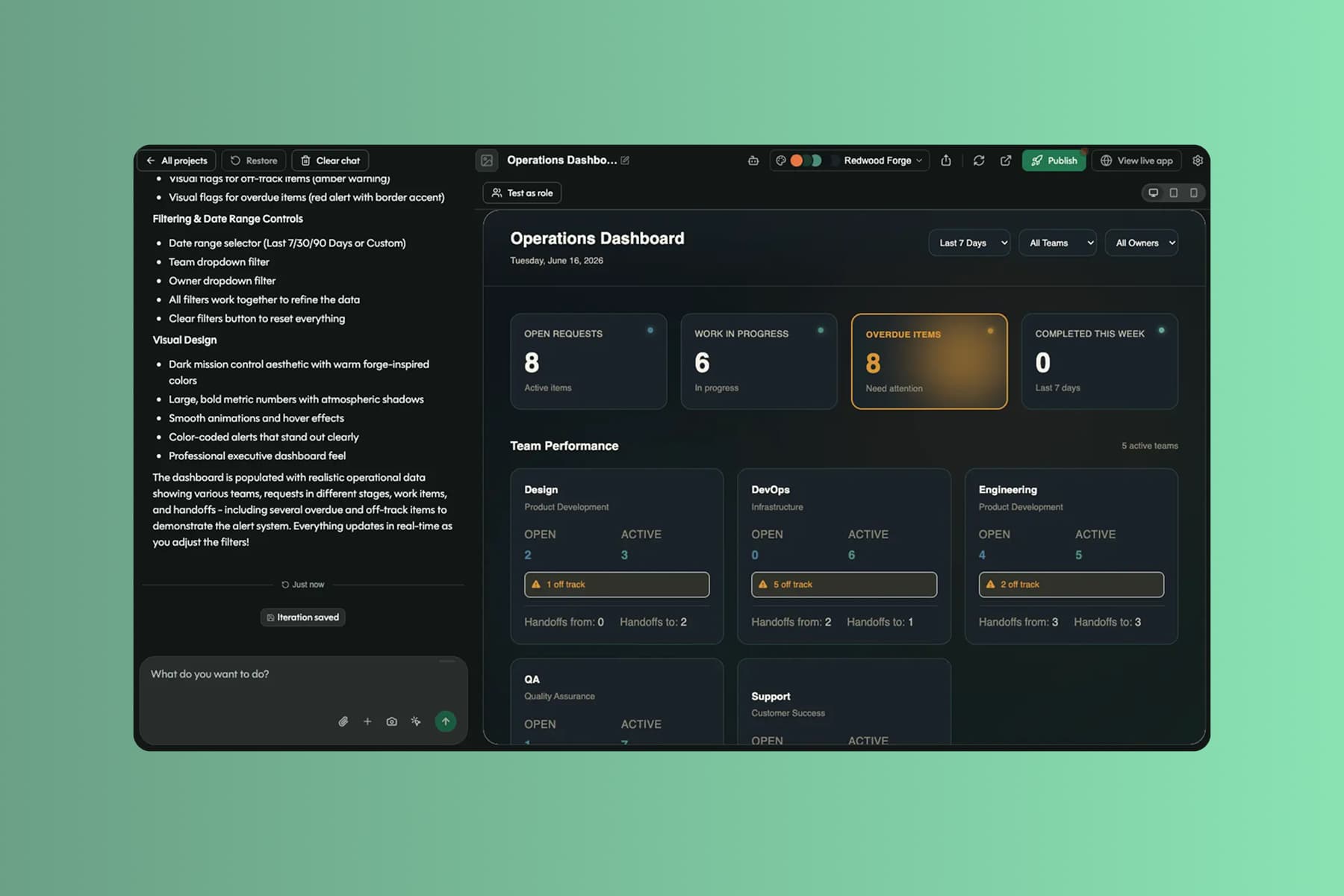Click the Team Performance heading
Image resolution: width=1344 pixels, height=896 pixels.
(564, 446)
